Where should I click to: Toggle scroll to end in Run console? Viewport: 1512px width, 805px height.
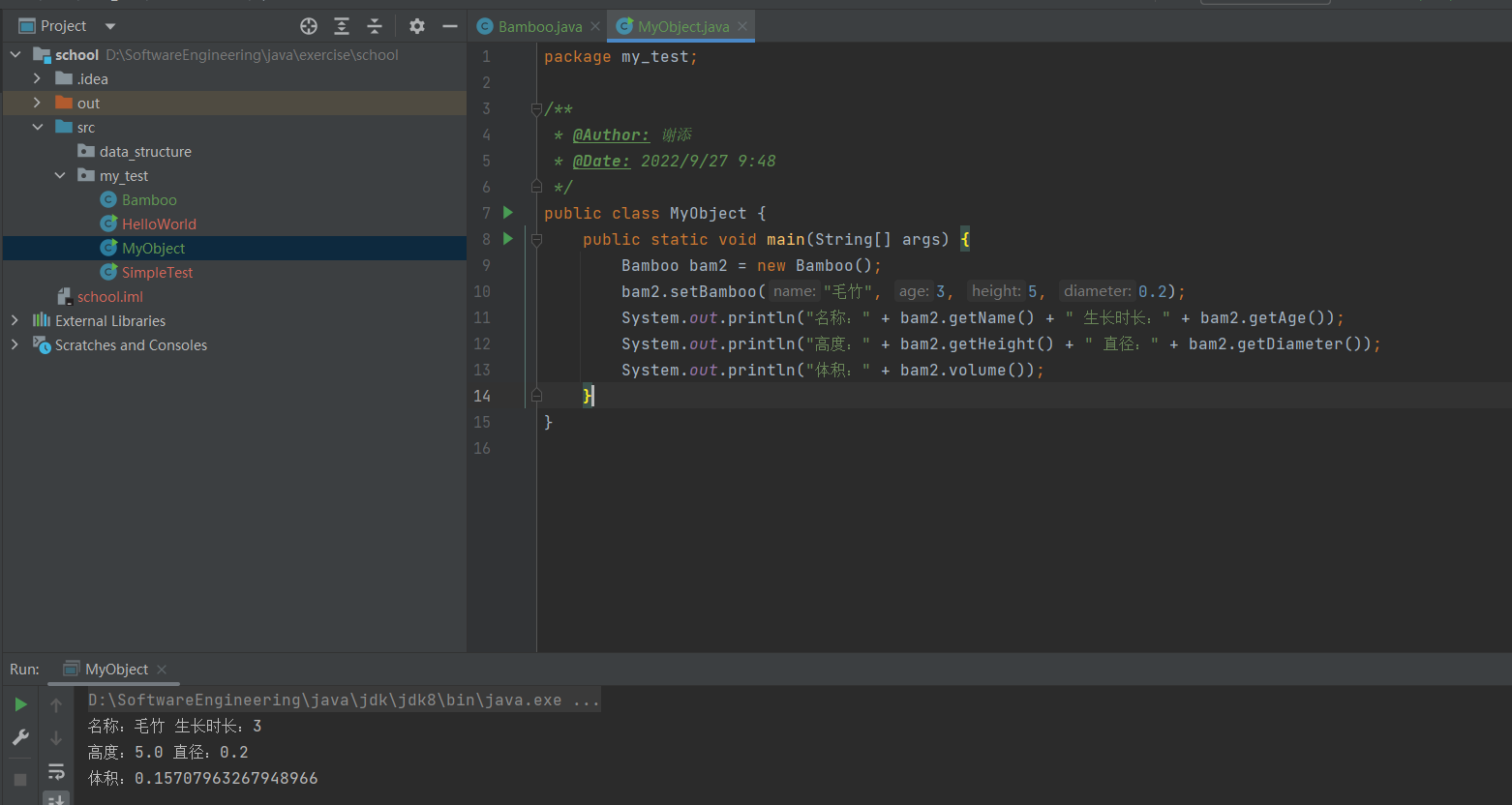pos(56,798)
